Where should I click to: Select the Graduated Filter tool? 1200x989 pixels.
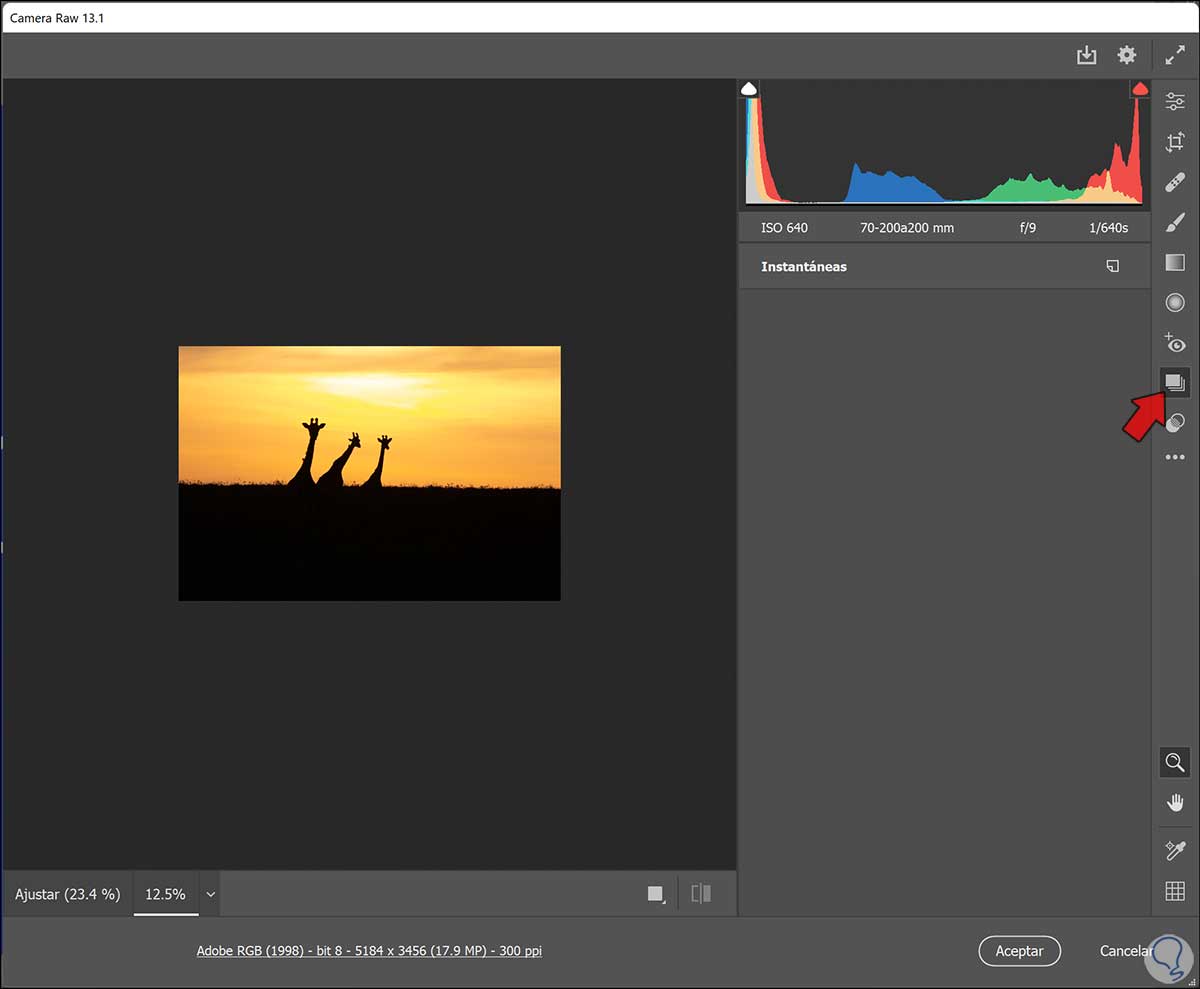point(1175,262)
